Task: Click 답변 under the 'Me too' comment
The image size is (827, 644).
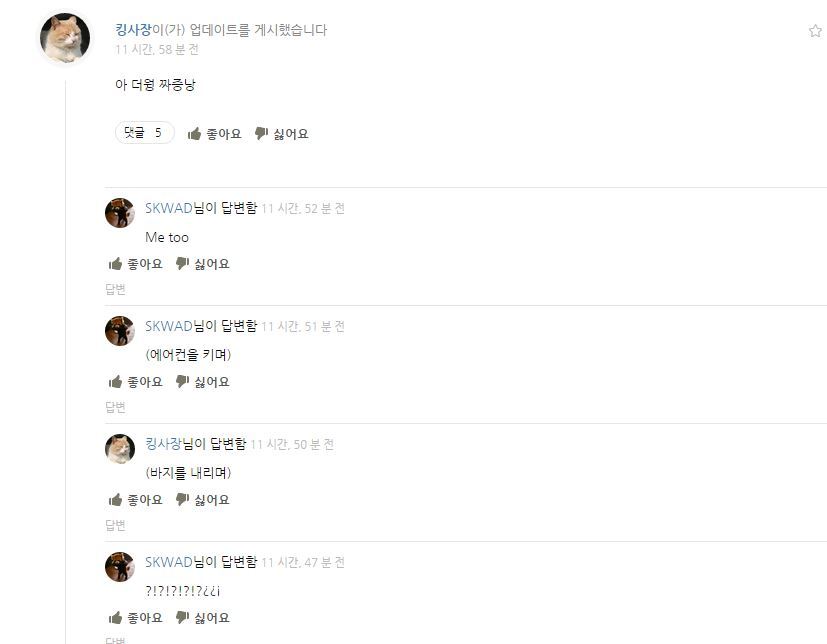Action: pyautogui.click(x=116, y=289)
